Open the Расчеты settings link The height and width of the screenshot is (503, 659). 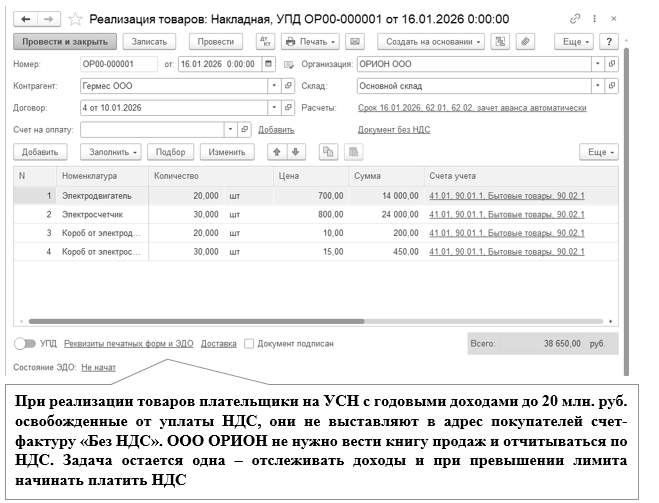pos(472,108)
